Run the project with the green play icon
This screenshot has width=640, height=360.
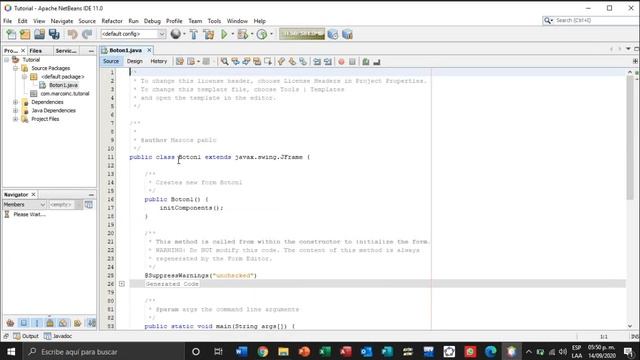tap(224, 34)
